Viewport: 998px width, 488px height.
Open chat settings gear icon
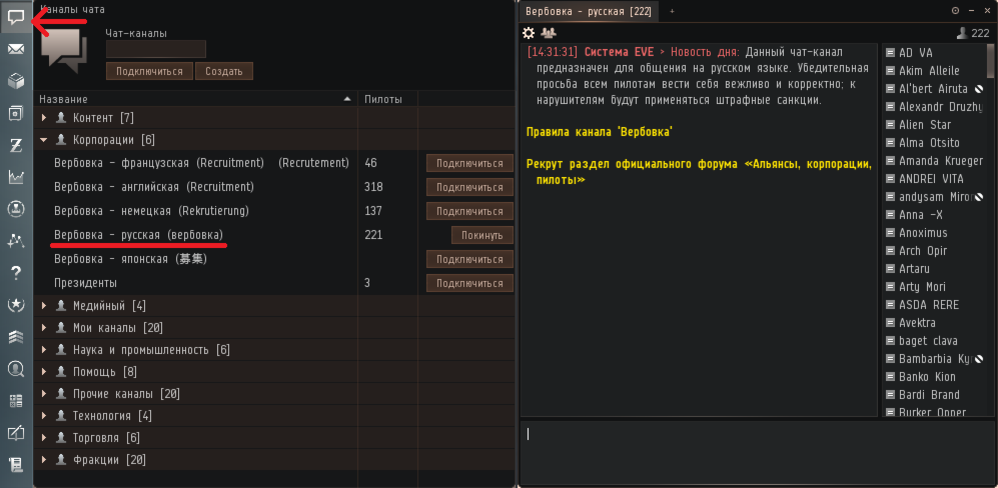click(x=528, y=32)
